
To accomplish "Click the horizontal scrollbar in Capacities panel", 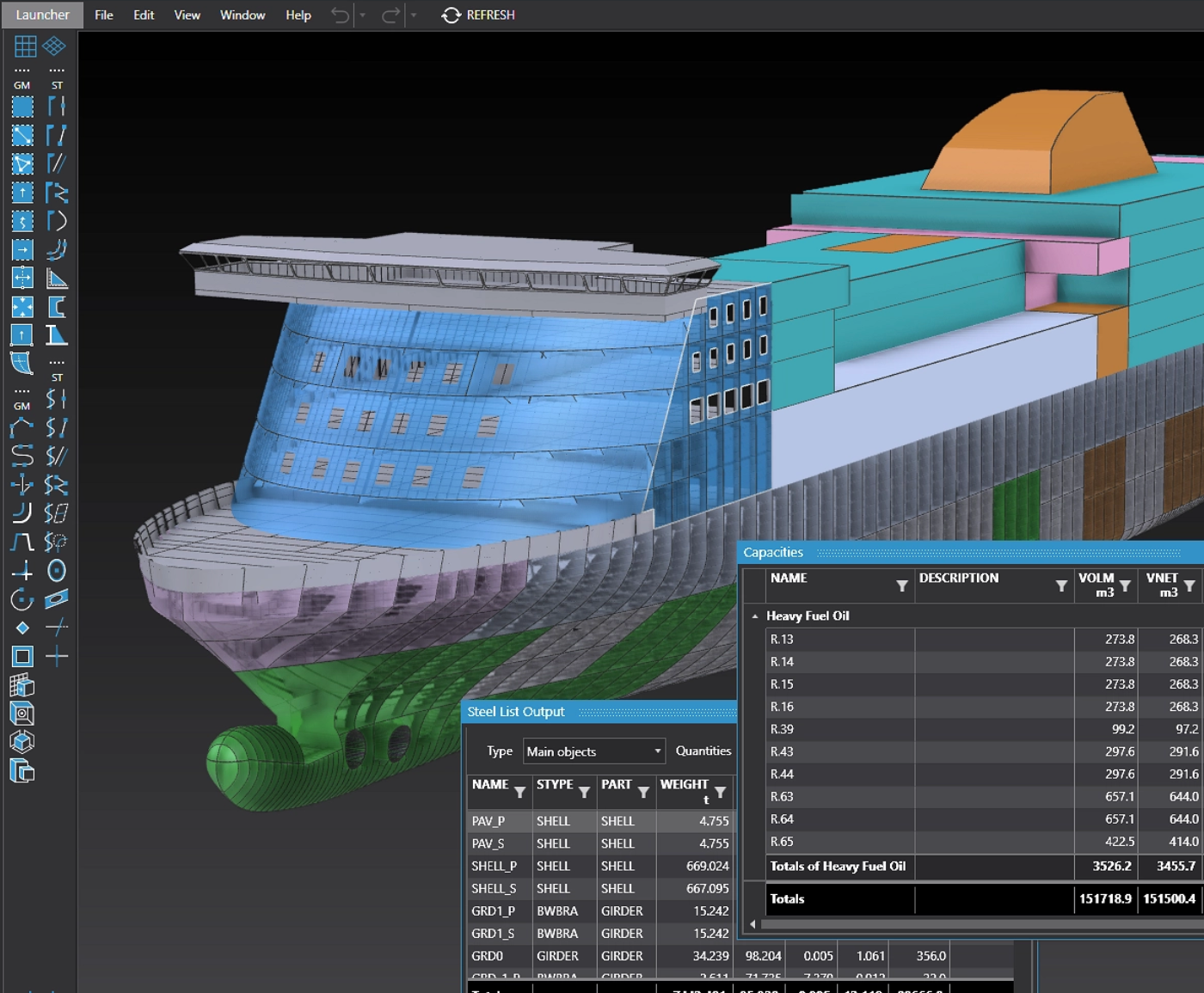I will (x=980, y=924).
